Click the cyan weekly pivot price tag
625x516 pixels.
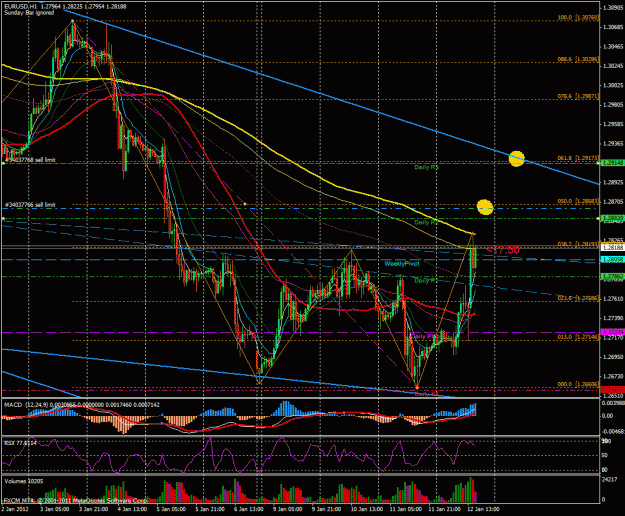click(x=612, y=259)
